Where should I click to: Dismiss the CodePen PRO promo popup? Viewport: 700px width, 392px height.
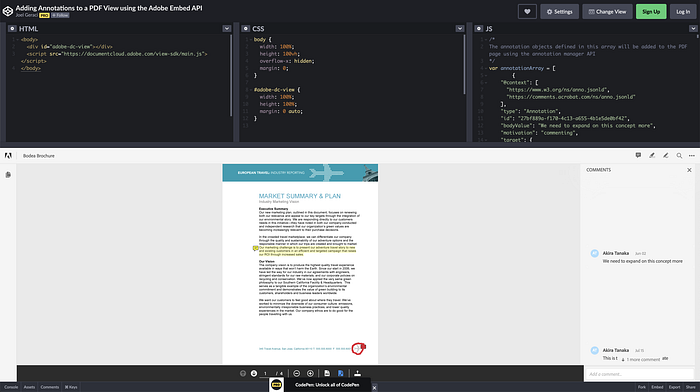374,388
